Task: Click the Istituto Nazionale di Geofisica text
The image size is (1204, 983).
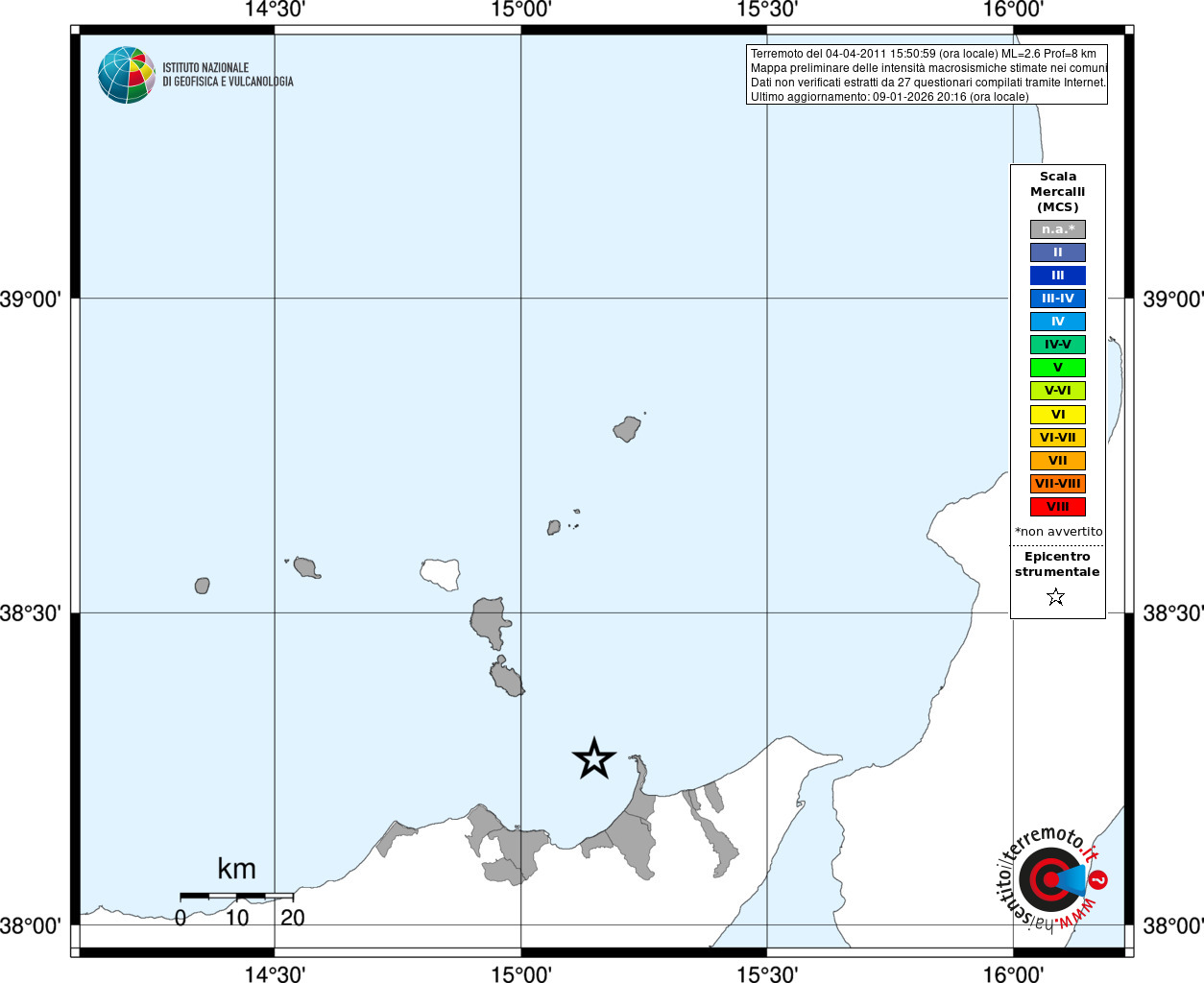Action: [x=228, y=75]
